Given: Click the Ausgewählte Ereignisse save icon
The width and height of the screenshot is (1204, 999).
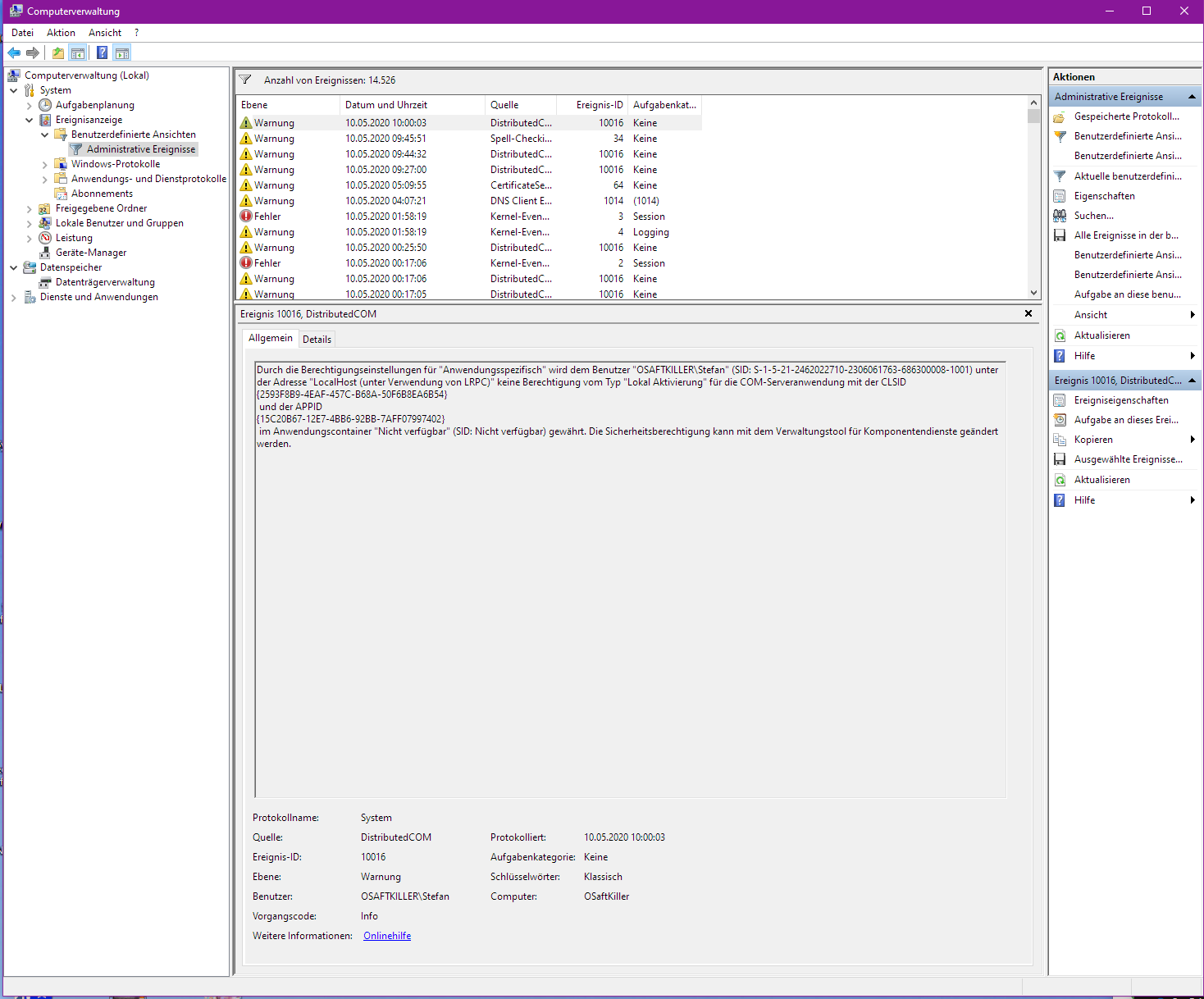Looking at the screenshot, I should 1060,459.
